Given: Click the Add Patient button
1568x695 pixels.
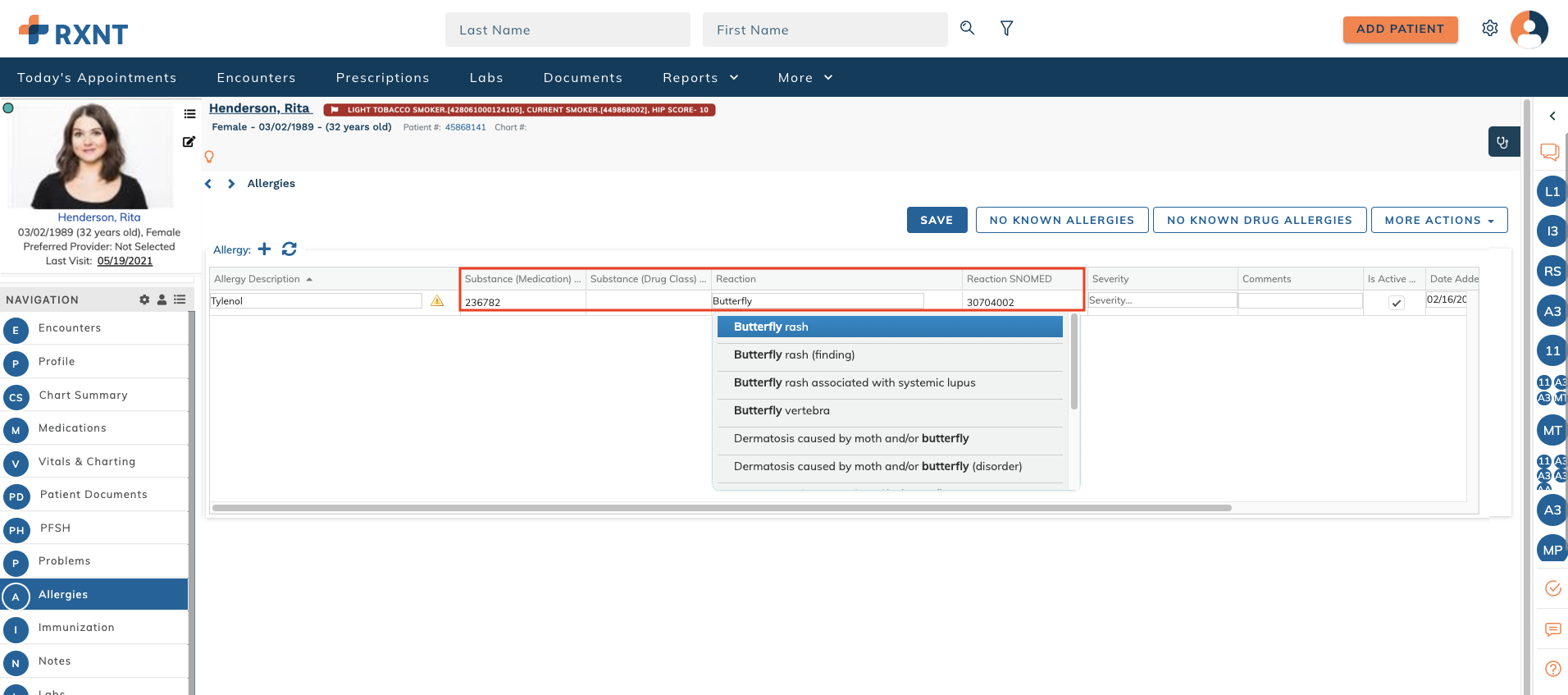Looking at the screenshot, I should [1400, 29].
